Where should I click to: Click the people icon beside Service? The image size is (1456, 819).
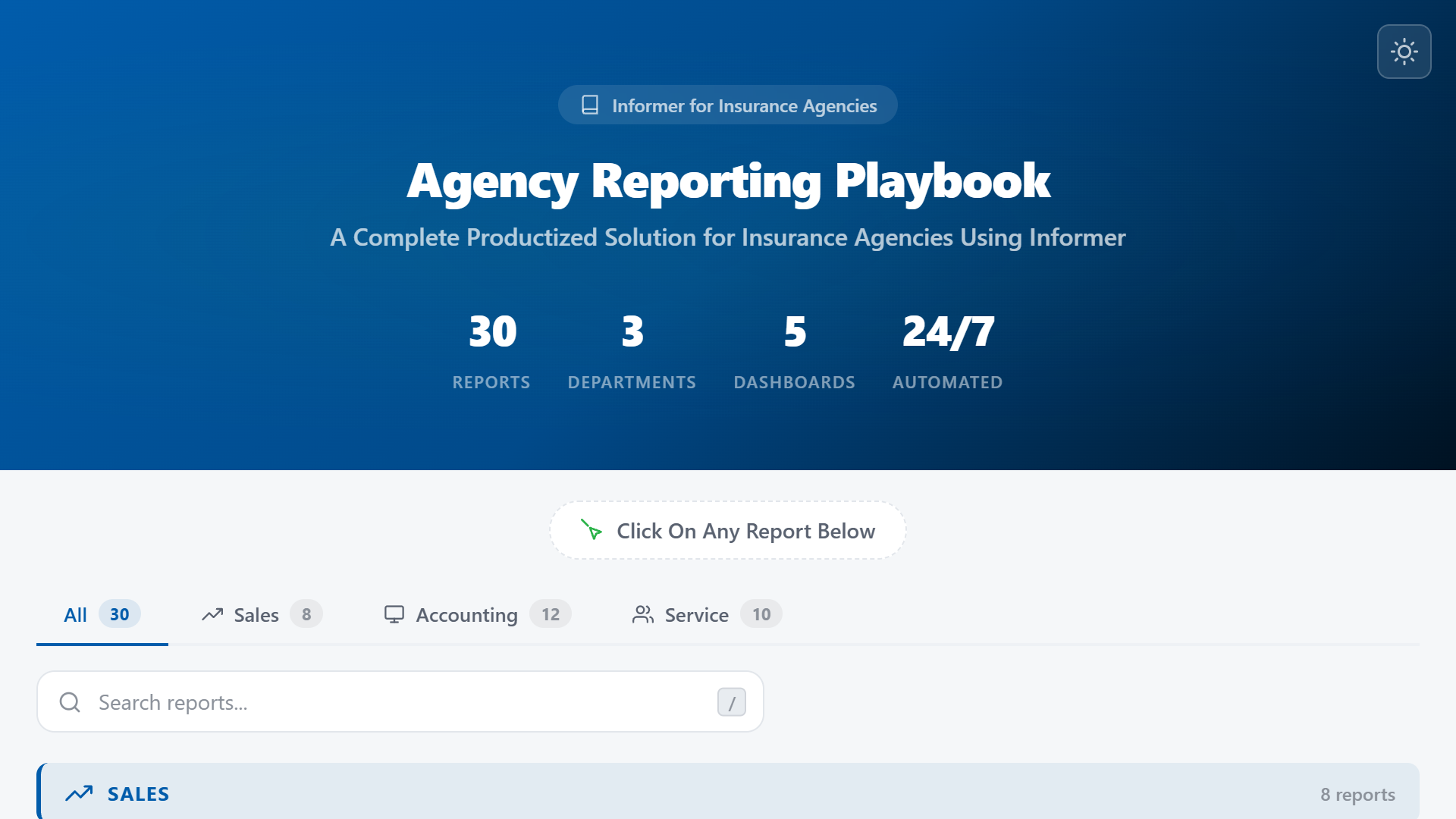(644, 614)
